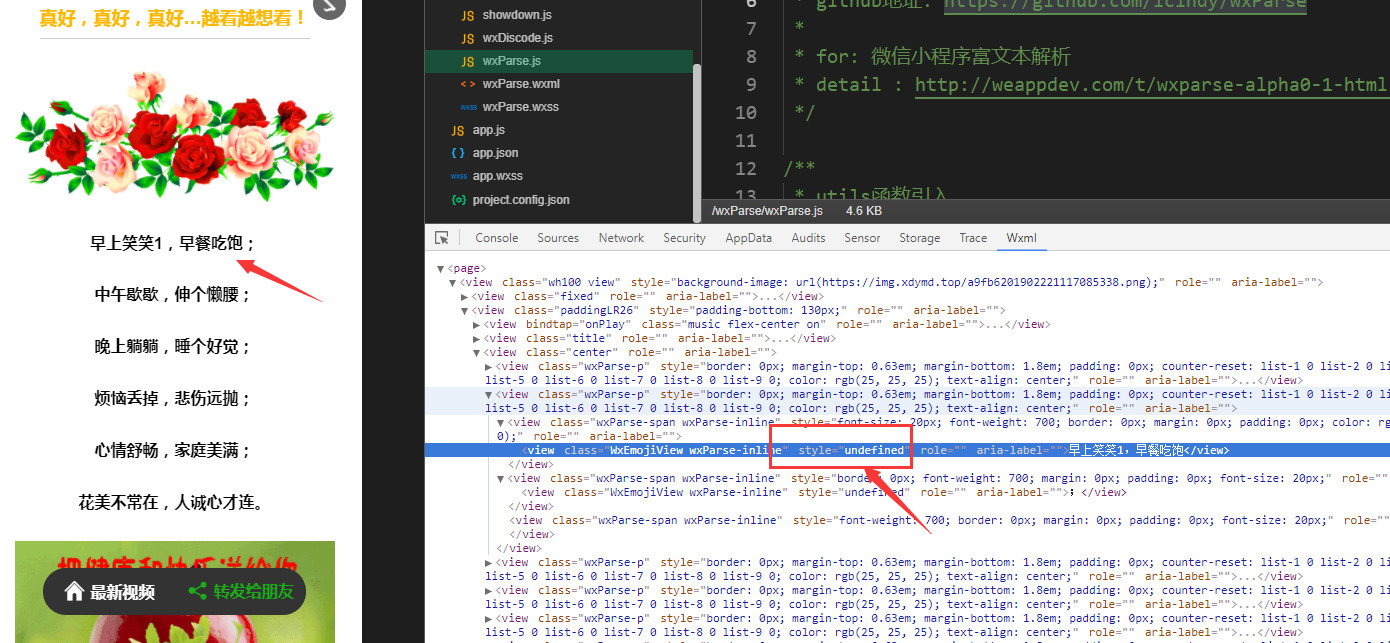The width and height of the screenshot is (1390, 643).
Task: Click the /wxParse/wxParse.js path in status bar
Action: pos(767,211)
